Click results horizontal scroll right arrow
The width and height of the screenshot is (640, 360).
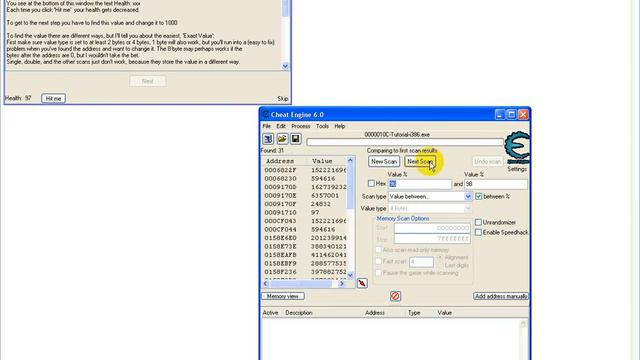click(342, 284)
